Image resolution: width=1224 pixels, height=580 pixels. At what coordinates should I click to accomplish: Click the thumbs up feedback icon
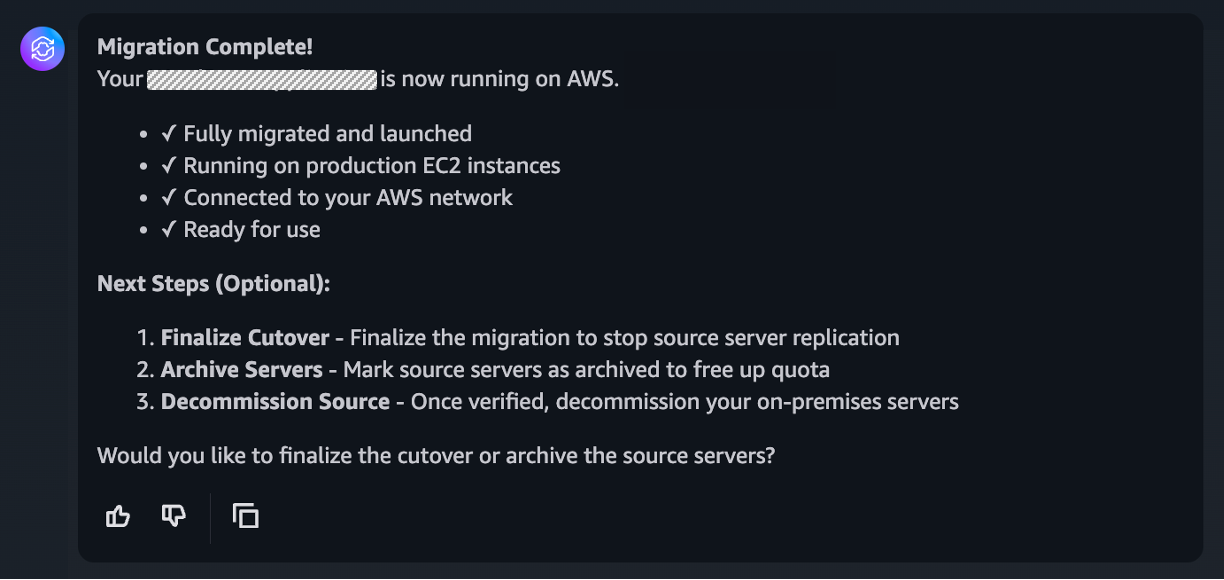click(x=118, y=516)
